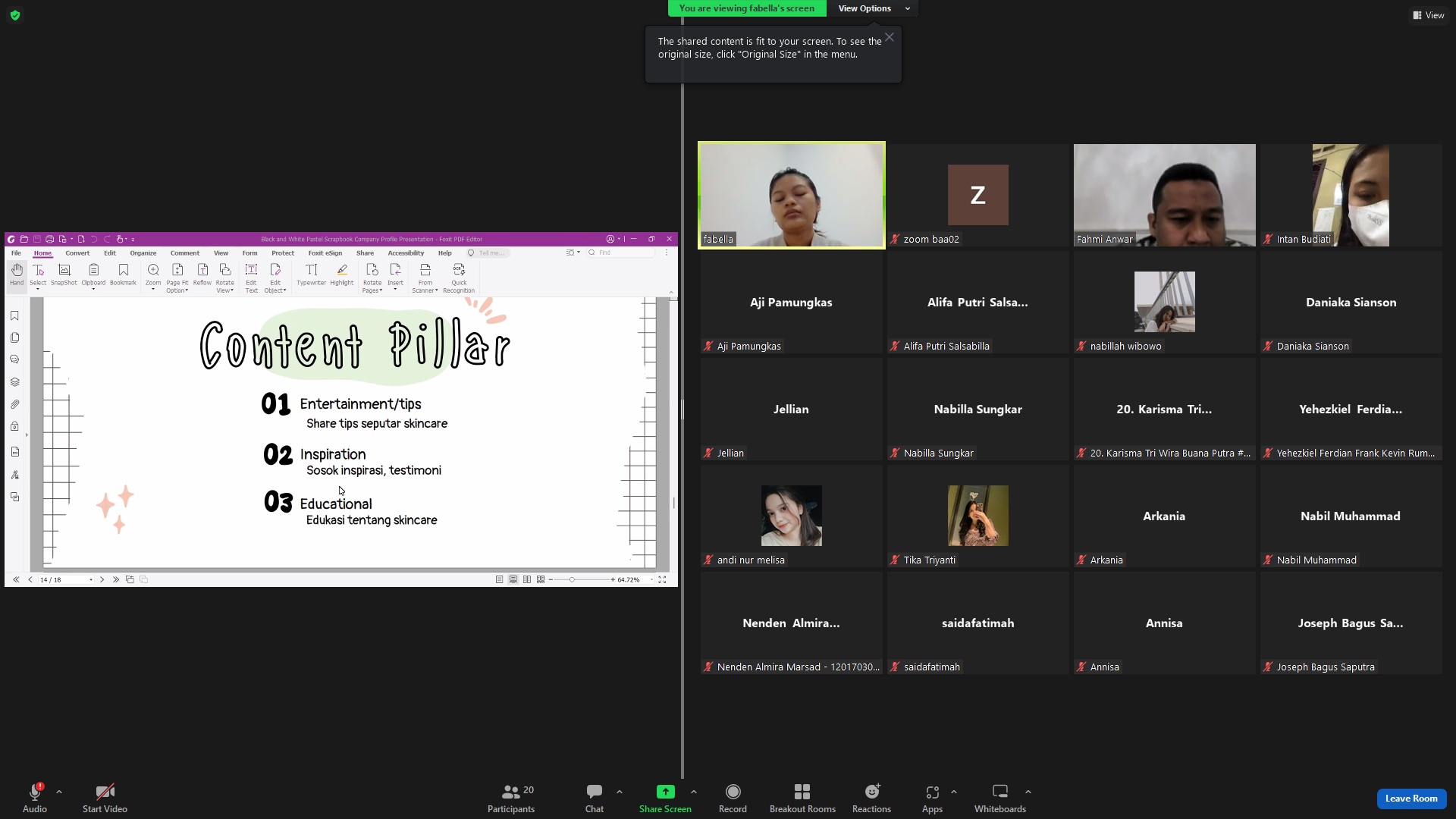Screen dimensions: 1456x819
Task: Click the Reflow tool
Action: click(202, 275)
